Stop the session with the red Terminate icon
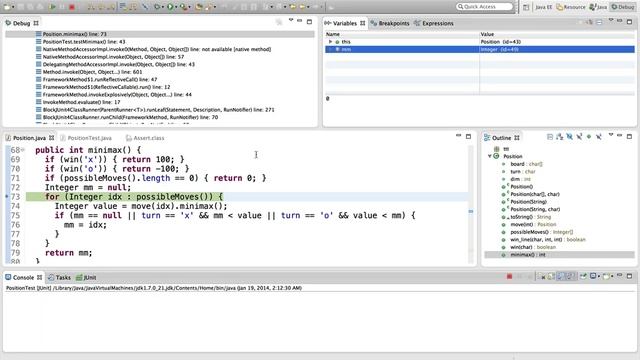This screenshot has height=360, width=640. [71, 7]
